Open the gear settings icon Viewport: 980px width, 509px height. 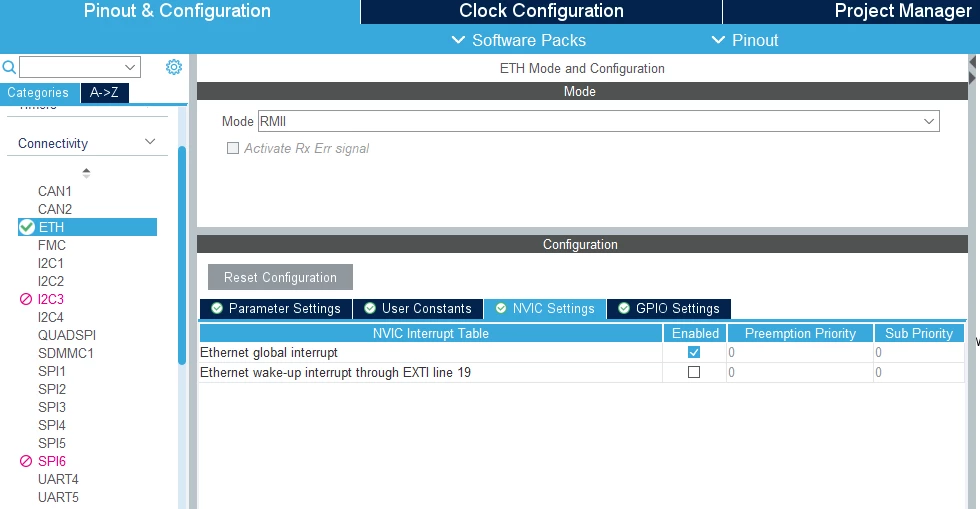[174, 67]
